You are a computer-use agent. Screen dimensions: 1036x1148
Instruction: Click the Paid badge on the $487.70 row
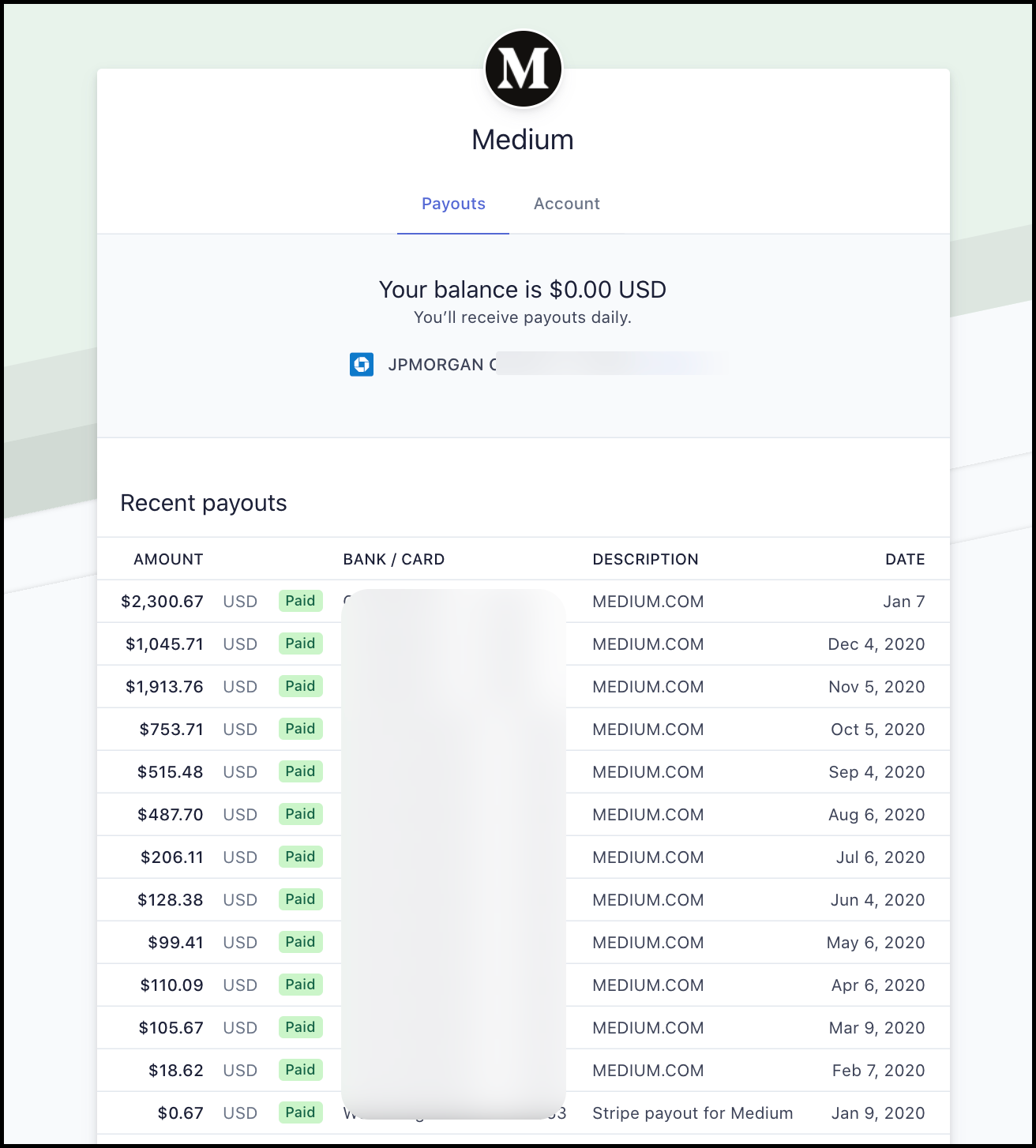click(x=301, y=814)
